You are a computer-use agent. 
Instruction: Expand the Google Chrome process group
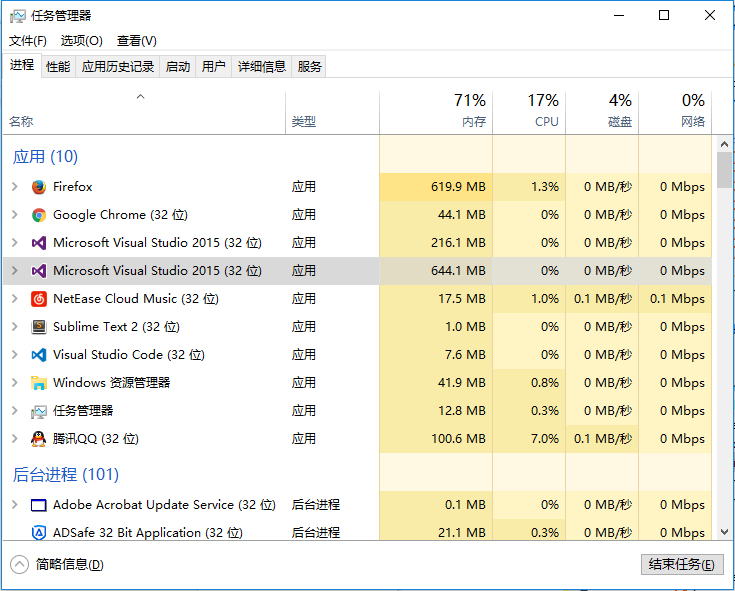click(15, 215)
